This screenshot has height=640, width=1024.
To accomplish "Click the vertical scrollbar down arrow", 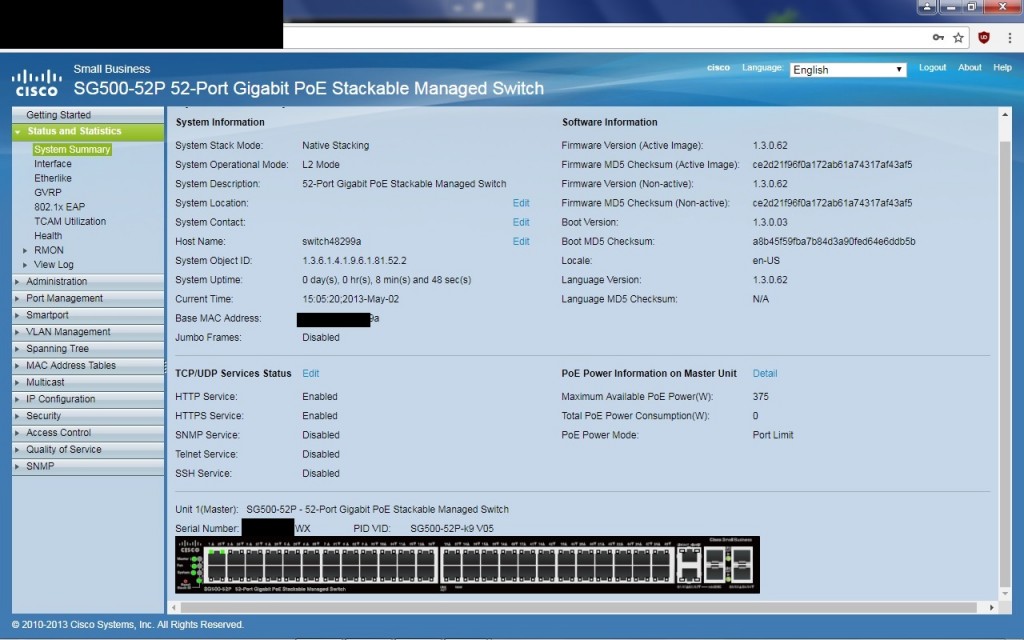I will coord(1004,594).
